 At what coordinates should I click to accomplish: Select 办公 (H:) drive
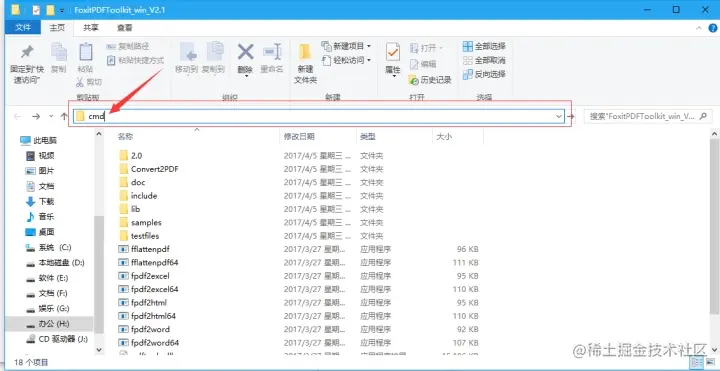[47, 324]
